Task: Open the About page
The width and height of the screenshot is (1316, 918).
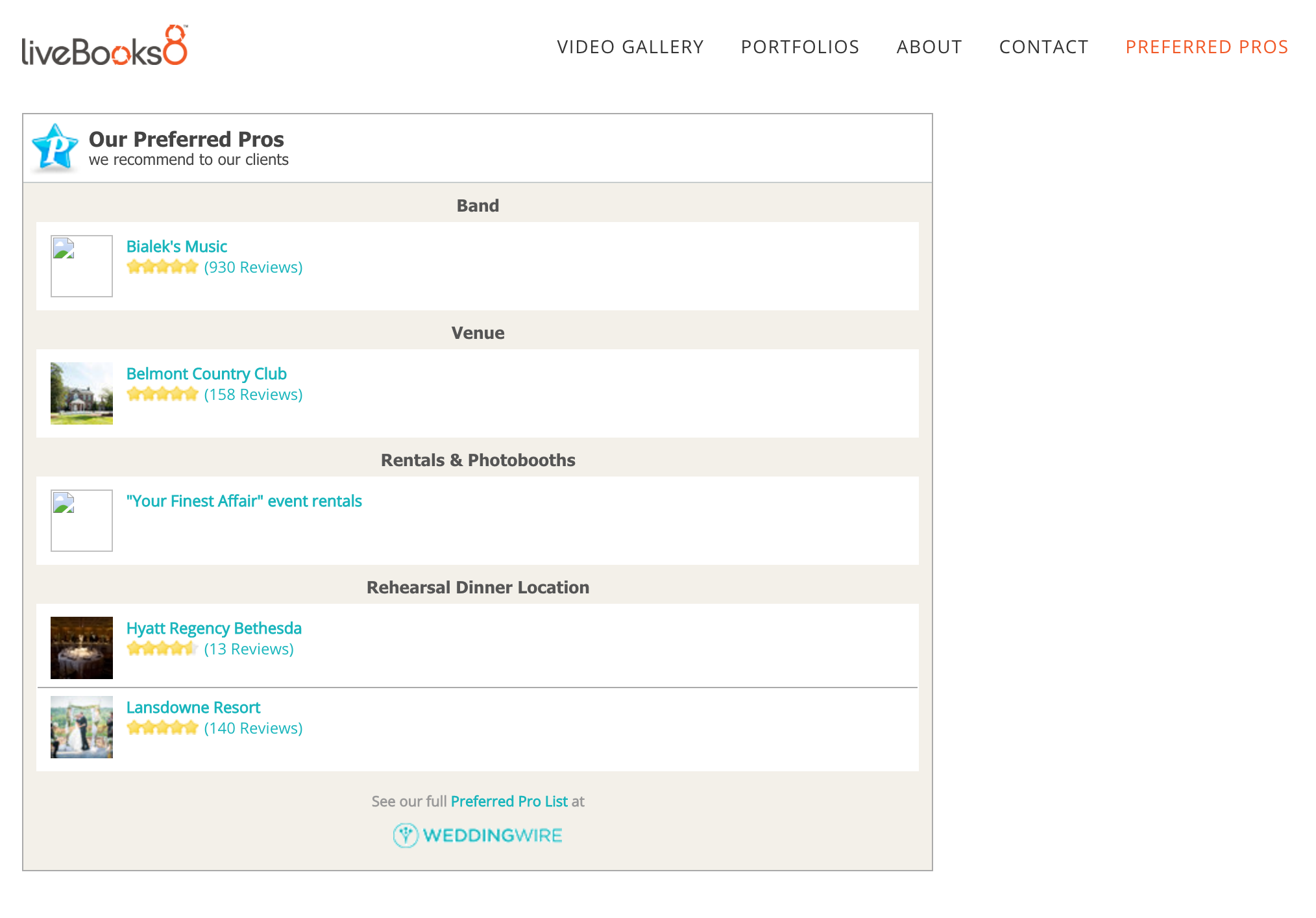Action: click(x=929, y=47)
